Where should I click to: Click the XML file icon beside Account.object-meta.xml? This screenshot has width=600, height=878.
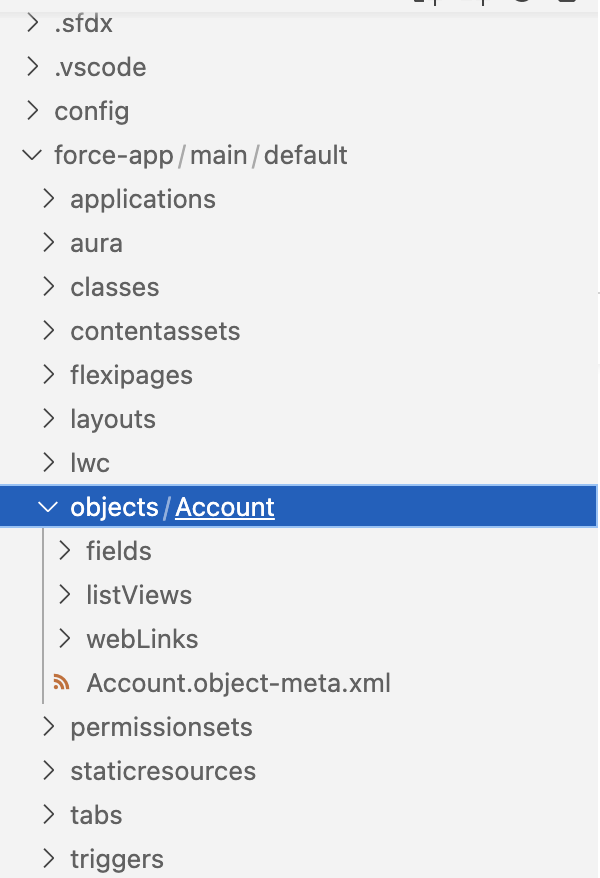click(x=62, y=683)
